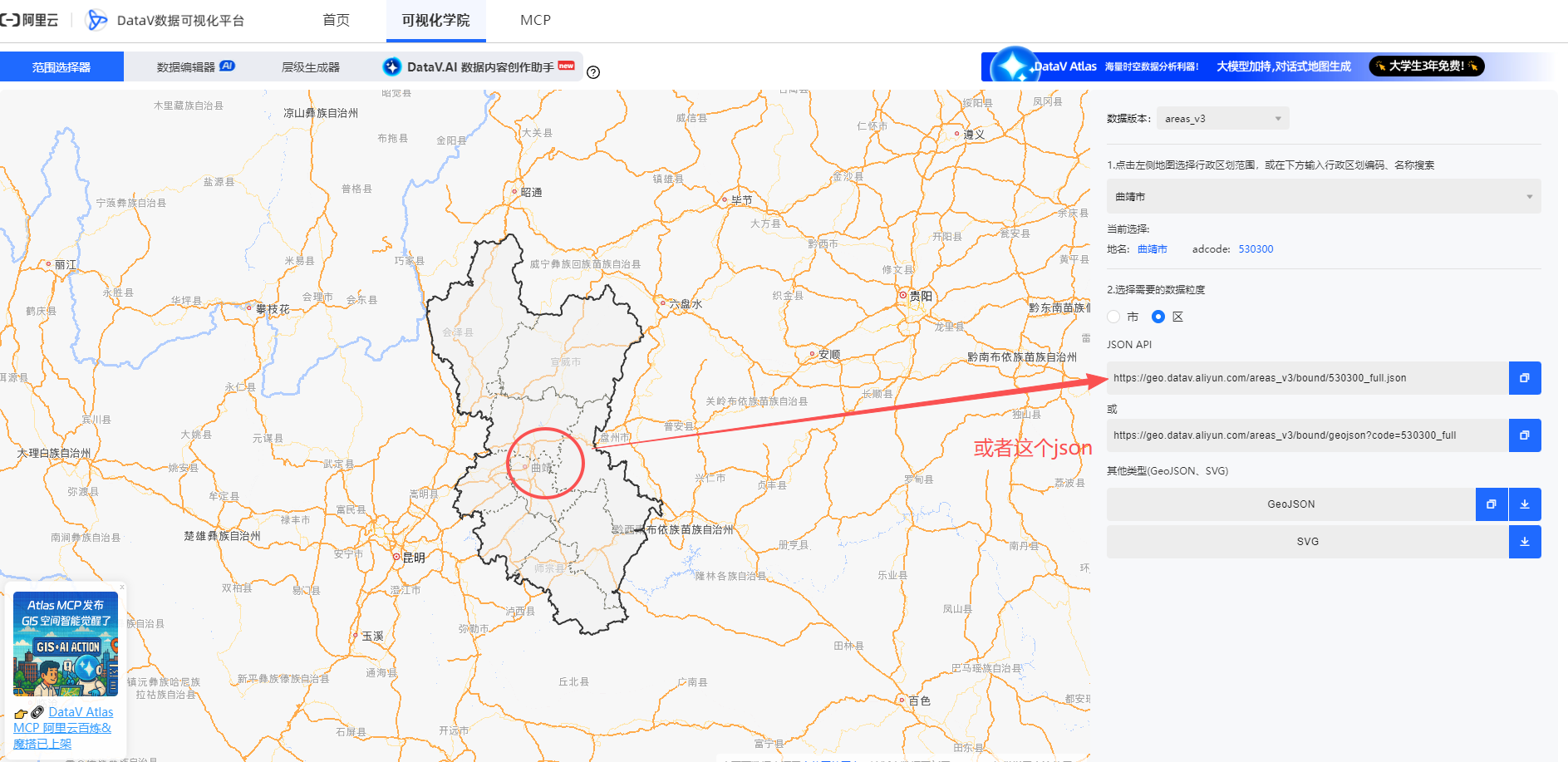Viewport: 1568px width, 762px height.
Task: Click the 攀枝花 city marker on the map
Action: (249, 307)
